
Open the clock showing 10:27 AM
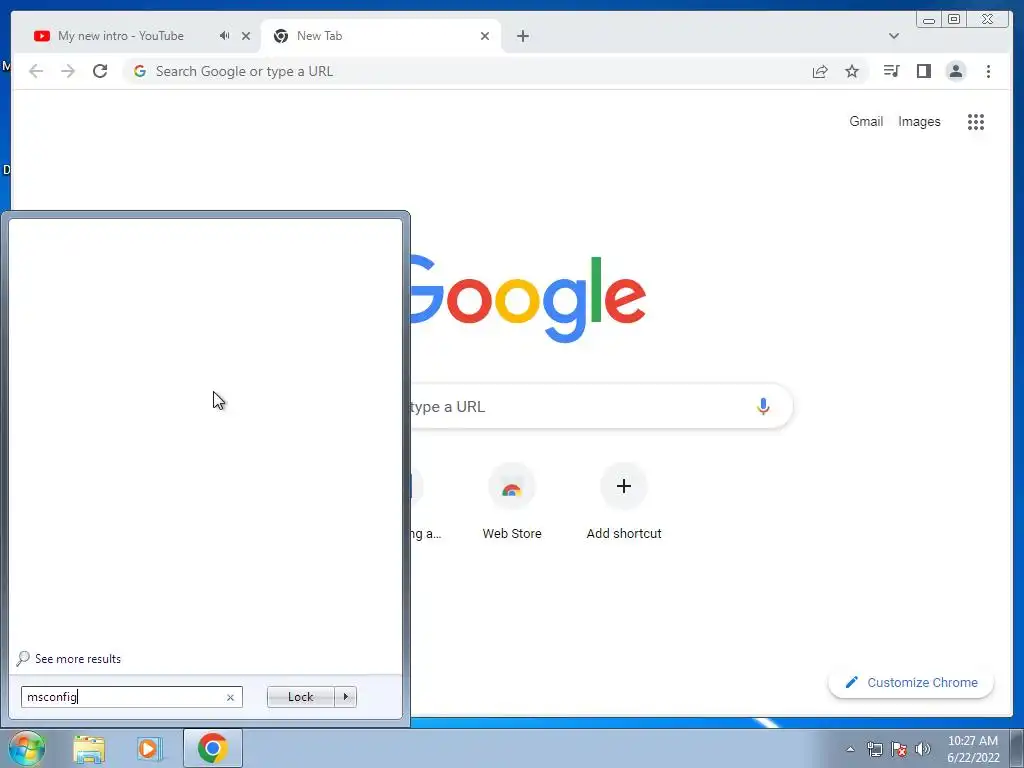[x=973, y=749]
